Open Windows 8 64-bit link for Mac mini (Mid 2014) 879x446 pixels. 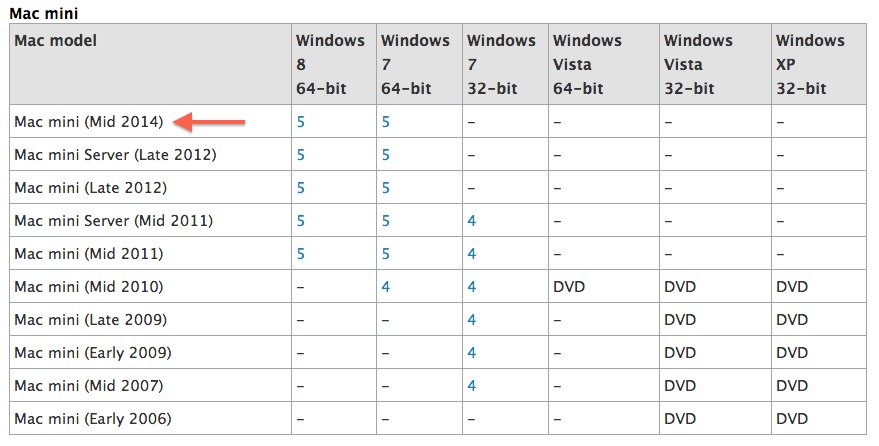coord(300,122)
